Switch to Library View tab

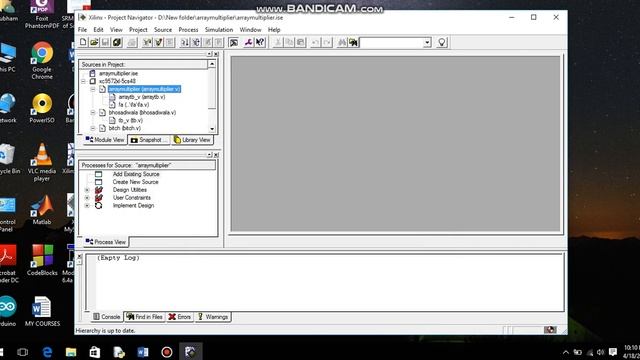click(x=192, y=140)
